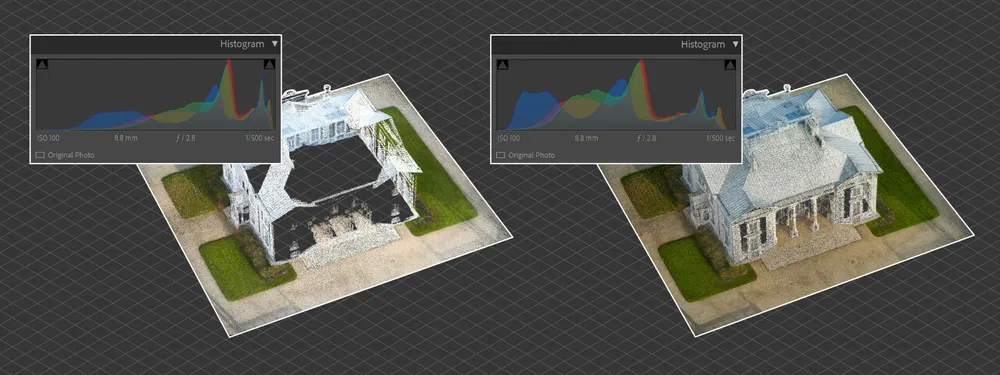1000x375 pixels.
Task: Collapse the right Histogram panel triangle
Action: (x=735, y=44)
